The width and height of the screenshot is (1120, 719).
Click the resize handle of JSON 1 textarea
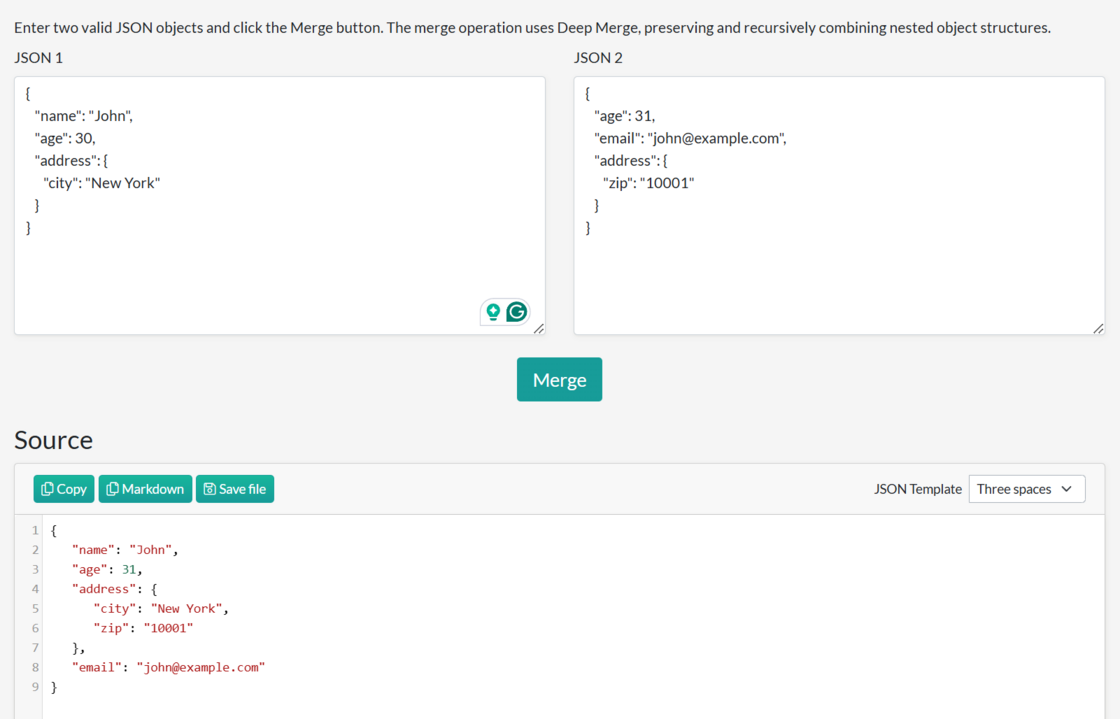tap(539, 328)
